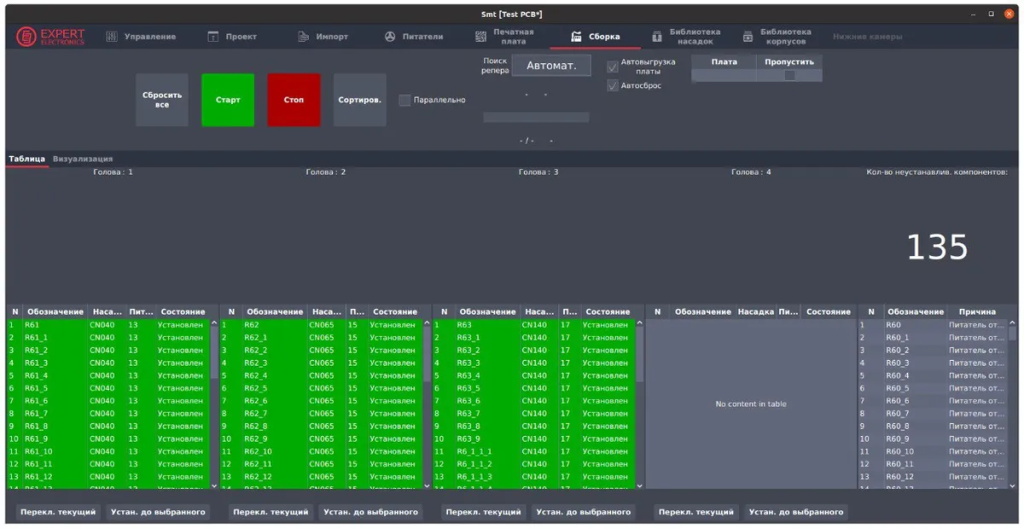
Task: Click scroll-up arrow of unplaced components table
Action: 1012,323
